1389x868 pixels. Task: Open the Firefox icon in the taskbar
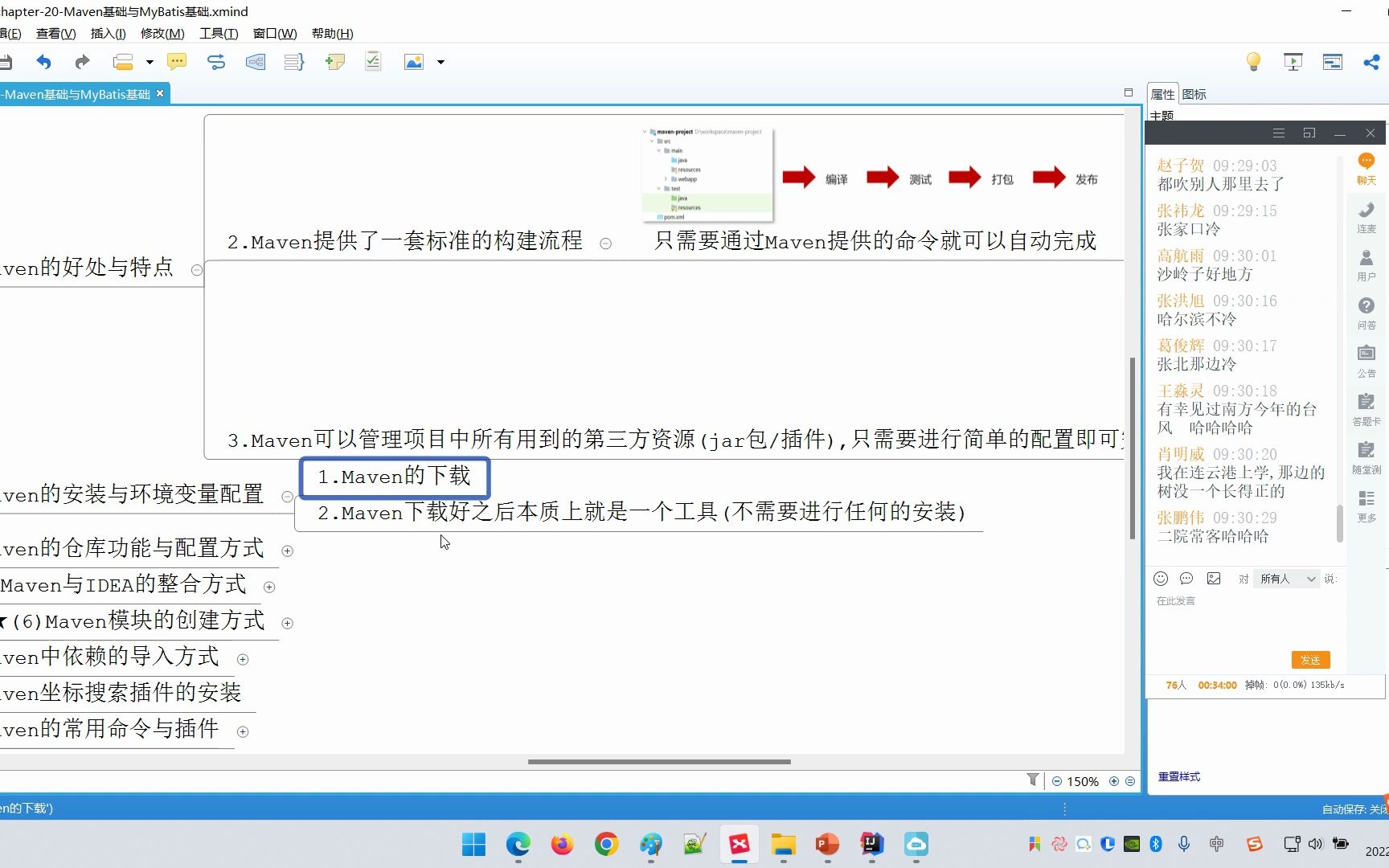(x=562, y=844)
